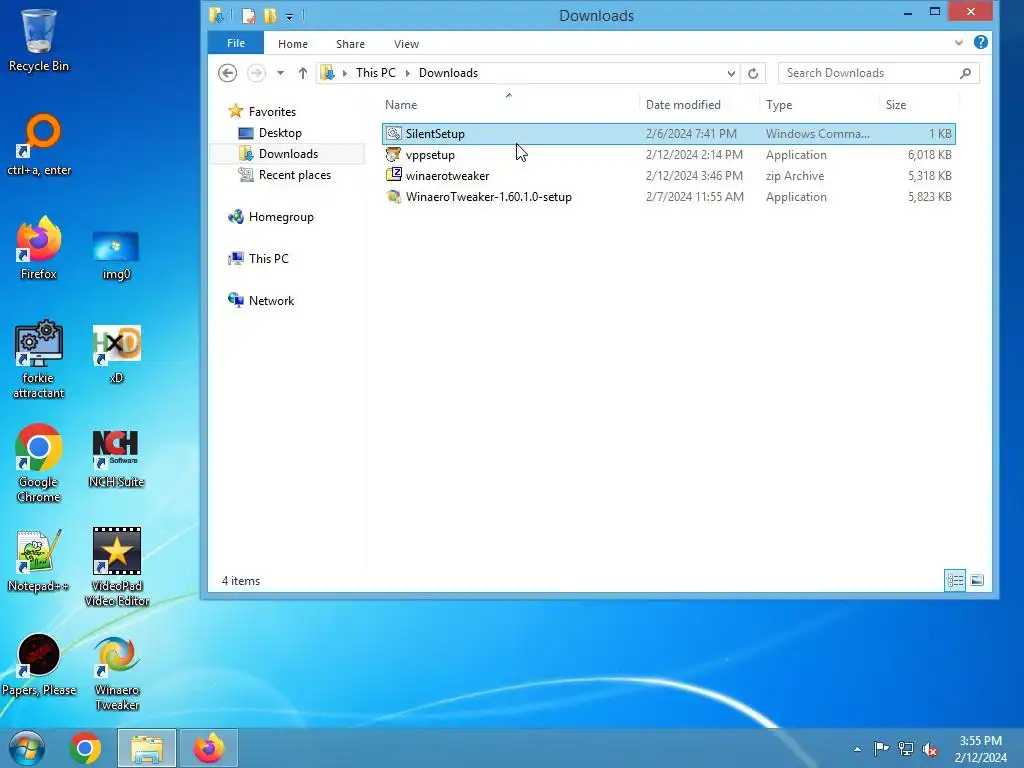1024x768 pixels.
Task: Select the Notepad++ desktop shortcut
Action: (x=39, y=560)
